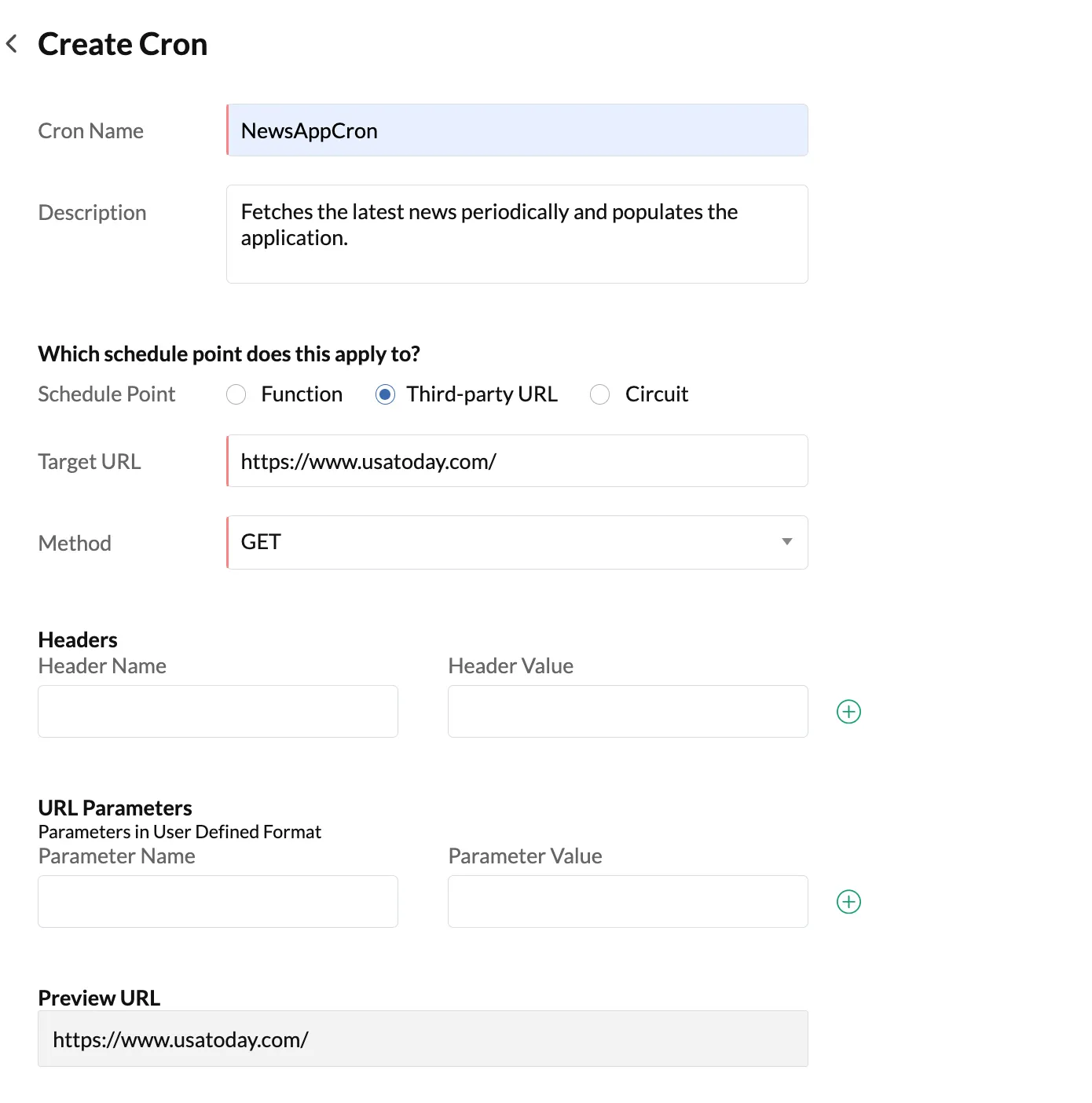Click the Parameter Name input box

pos(218,902)
